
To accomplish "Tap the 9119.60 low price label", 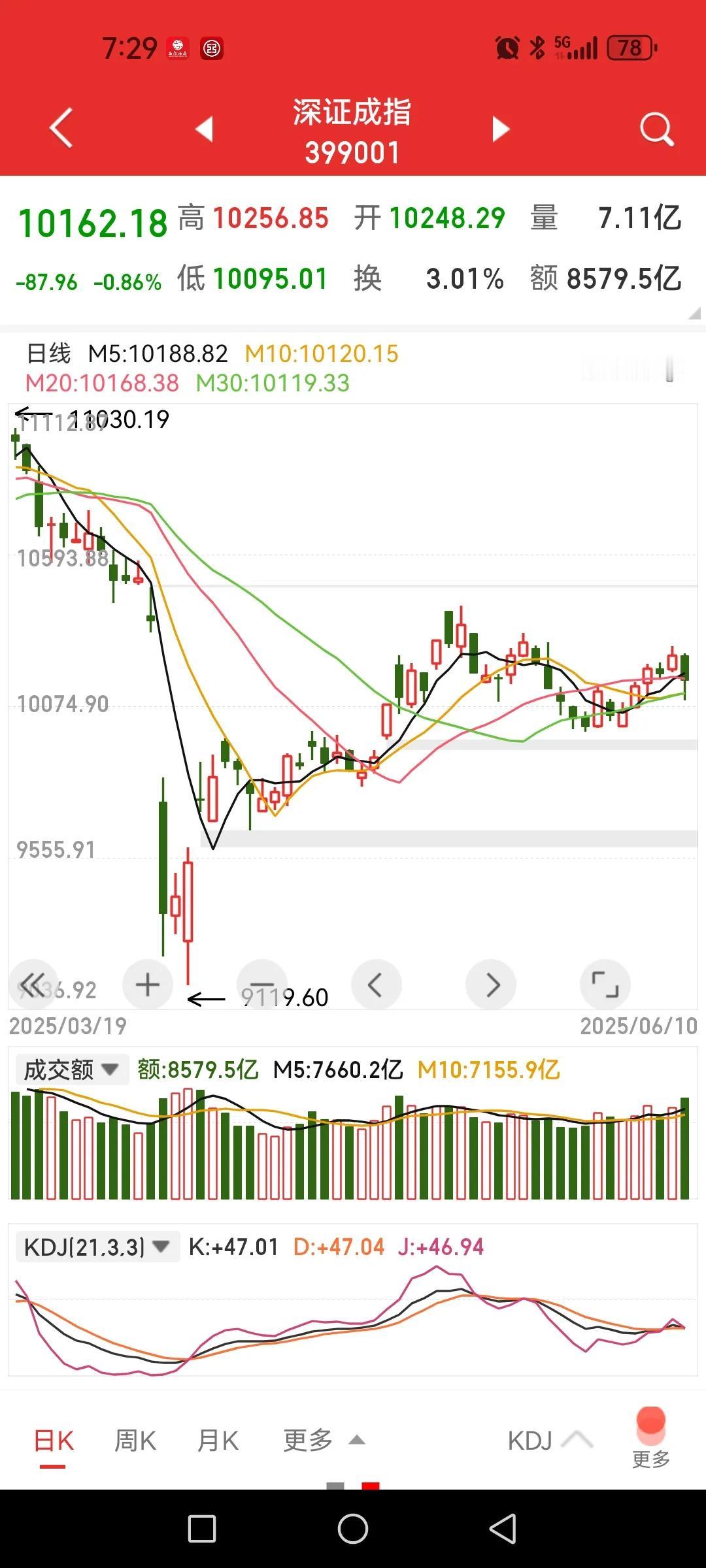I will pyautogui.click(x=285, y=998).
